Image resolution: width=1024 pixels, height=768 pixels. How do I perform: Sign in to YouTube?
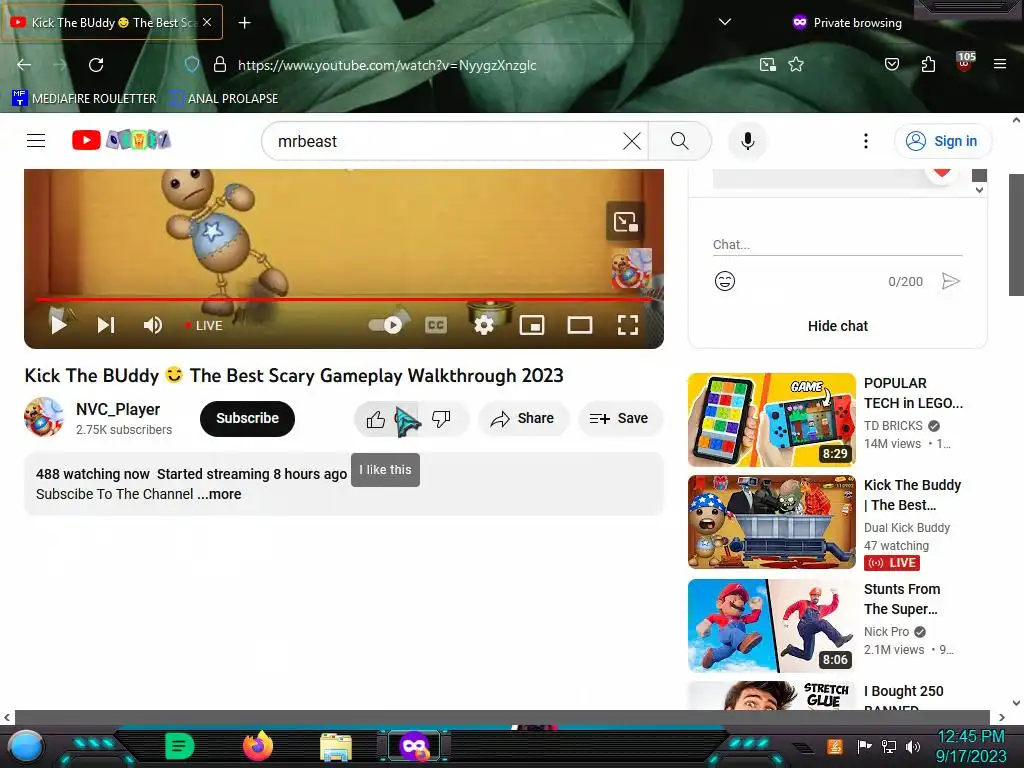(943, 141)
